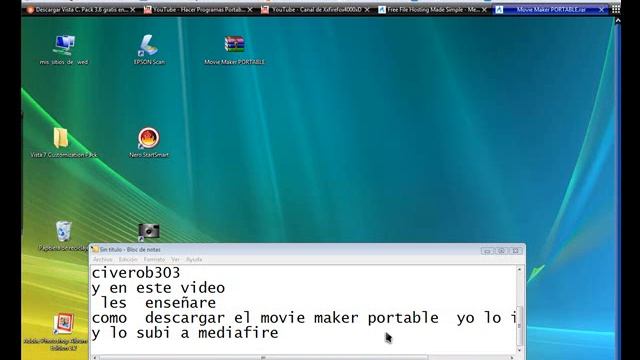Maximize the Bloc de notas window
The height and width of the screenshot is (360, 640).
[x=501, y=251]
